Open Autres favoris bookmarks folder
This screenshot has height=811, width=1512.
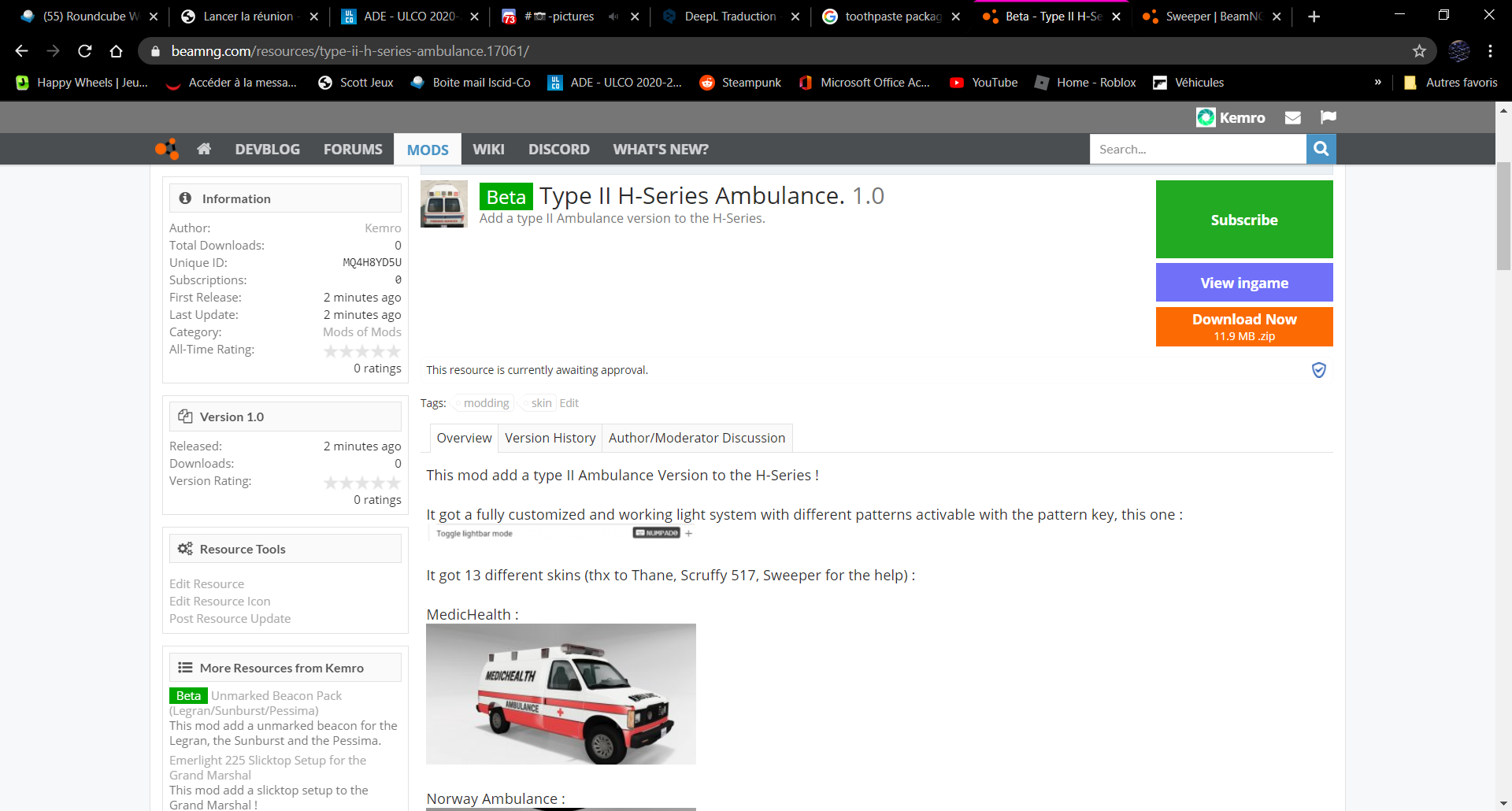pyautogui.click(x=1451, y=82)
